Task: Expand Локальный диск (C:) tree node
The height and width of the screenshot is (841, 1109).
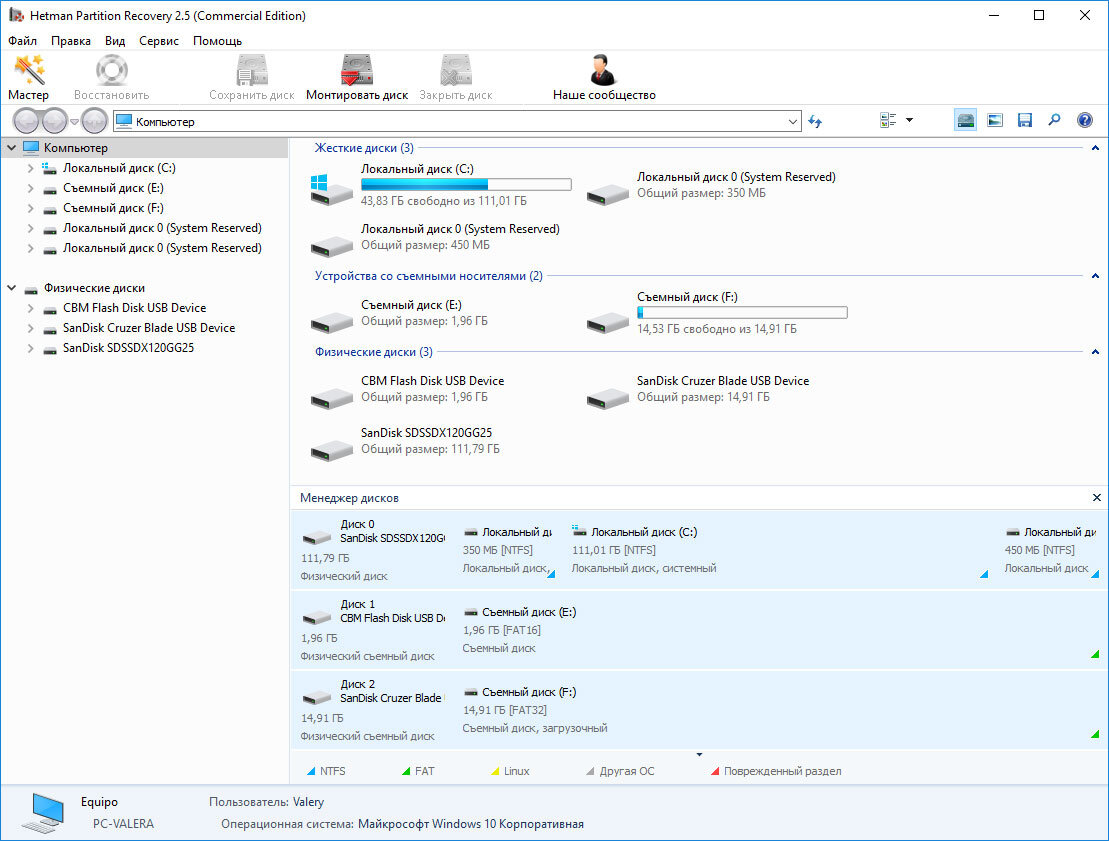Action: coord(30,168)
